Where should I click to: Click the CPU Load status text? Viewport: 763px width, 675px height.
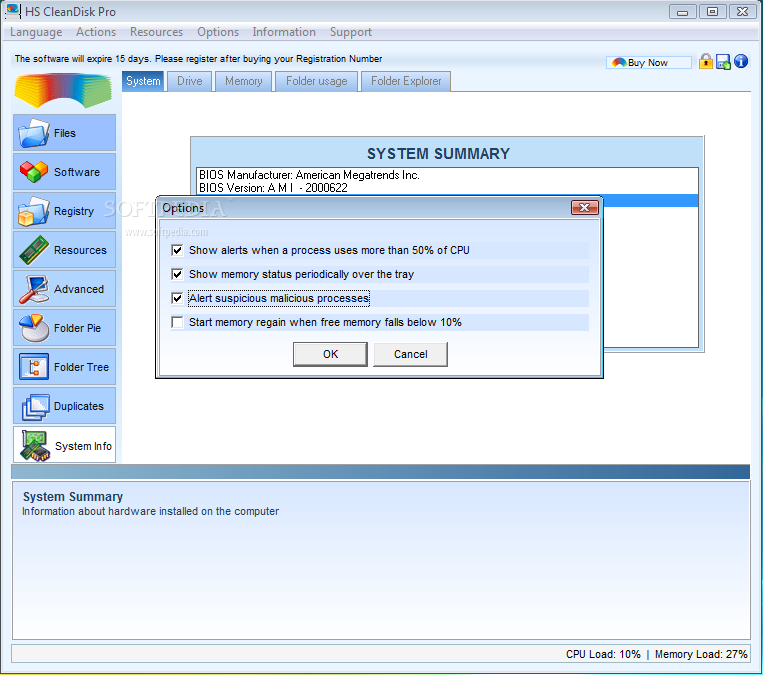click(603, 654)
